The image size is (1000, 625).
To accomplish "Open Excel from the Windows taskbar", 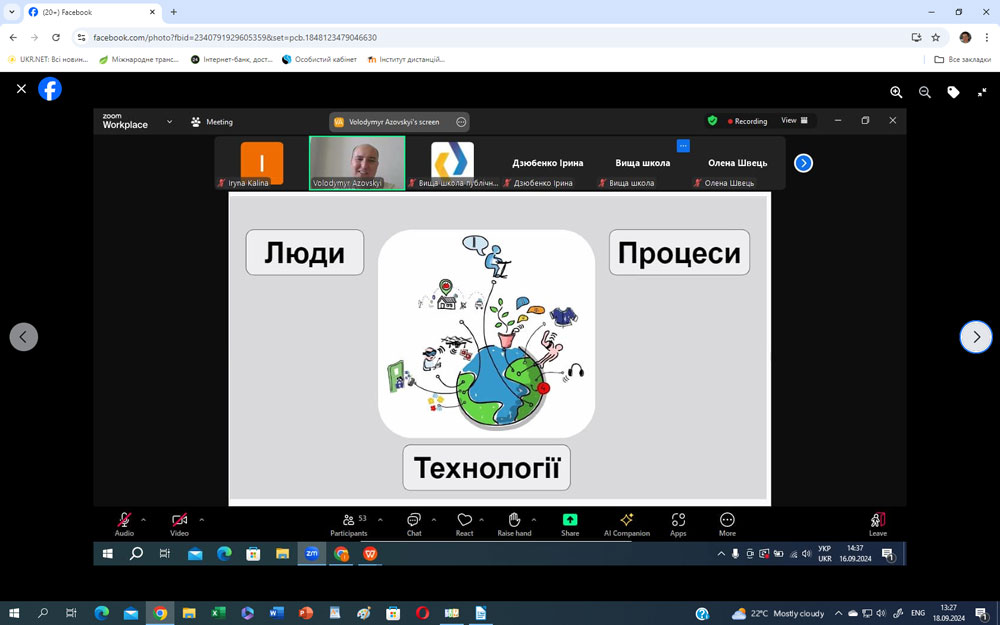I will (218, 613).
